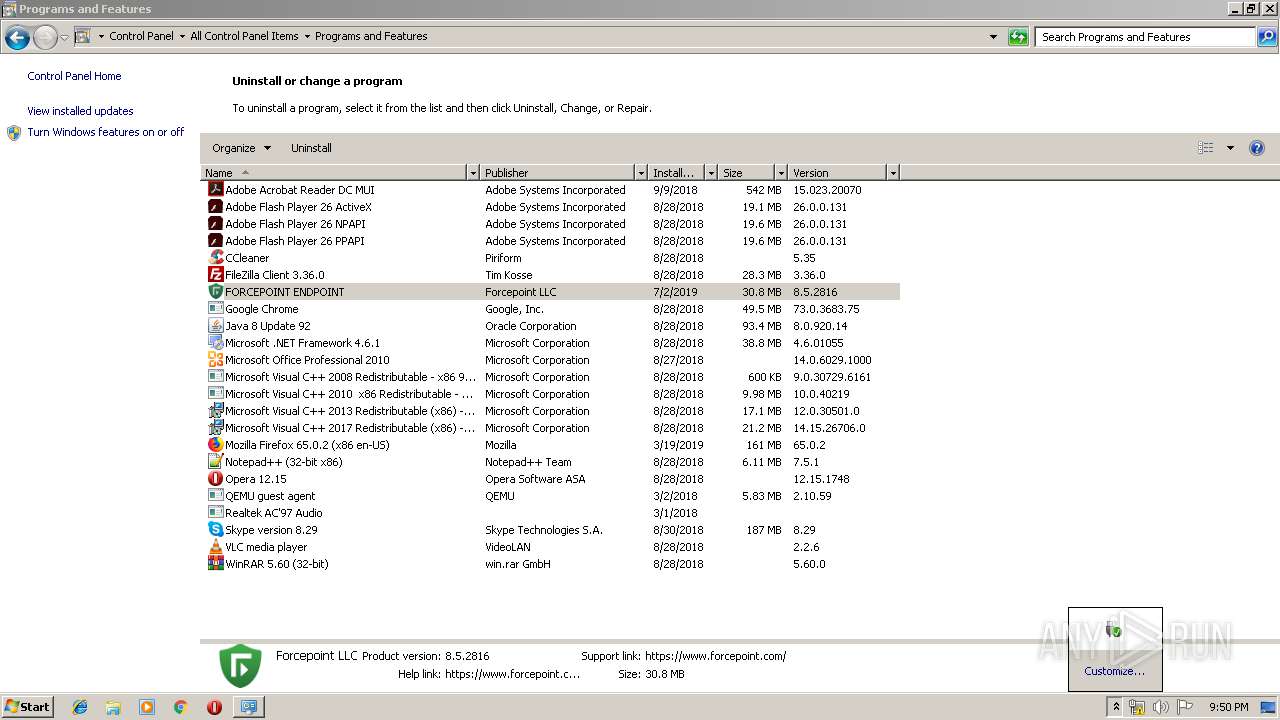
Task: Select the FileZilla Client icon
Action: [215, 274]
